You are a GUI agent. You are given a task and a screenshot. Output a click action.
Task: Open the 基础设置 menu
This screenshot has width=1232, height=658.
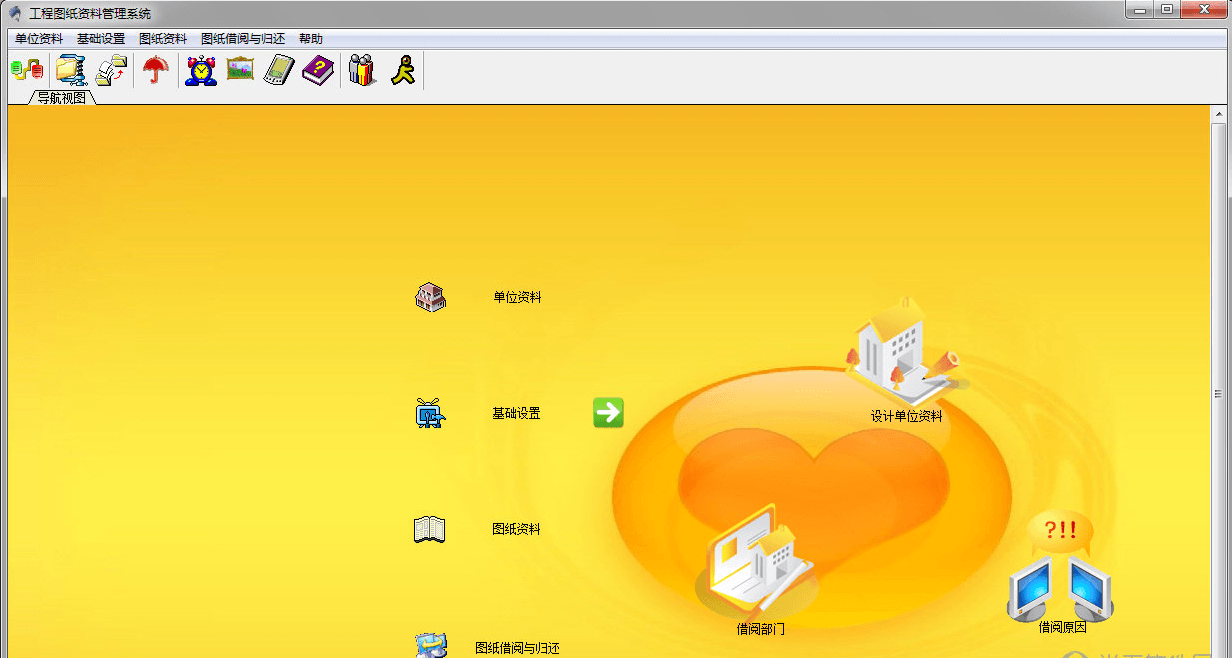pyautogui.click(x=101, y=39)
